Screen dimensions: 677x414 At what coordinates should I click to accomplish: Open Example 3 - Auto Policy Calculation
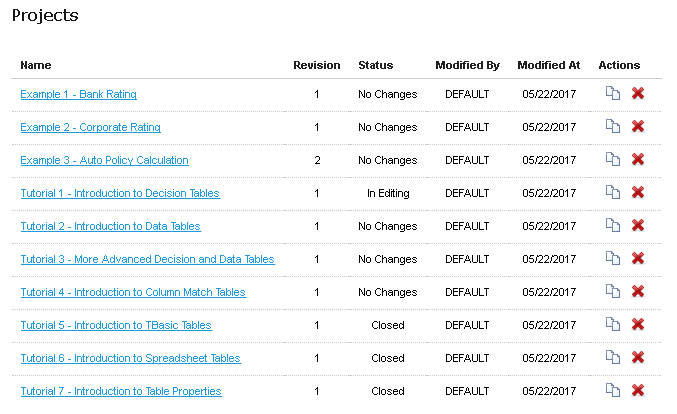click(x=104, y=160)
